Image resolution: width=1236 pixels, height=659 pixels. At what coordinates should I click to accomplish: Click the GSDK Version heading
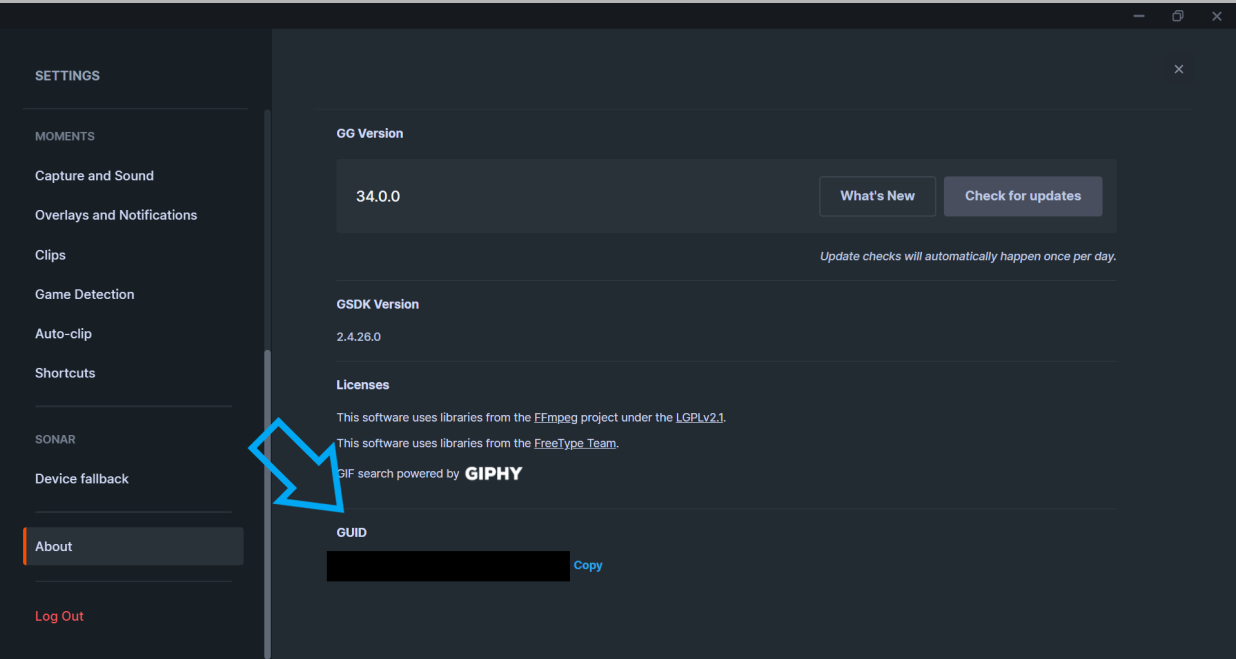tap(378, 304)
